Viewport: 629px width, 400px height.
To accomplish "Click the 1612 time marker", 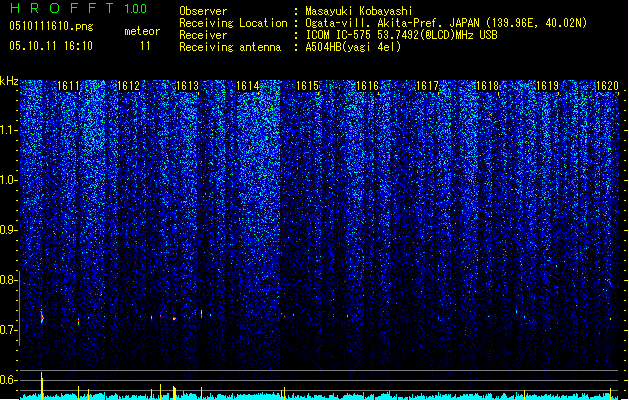I will tap(128, 86).
